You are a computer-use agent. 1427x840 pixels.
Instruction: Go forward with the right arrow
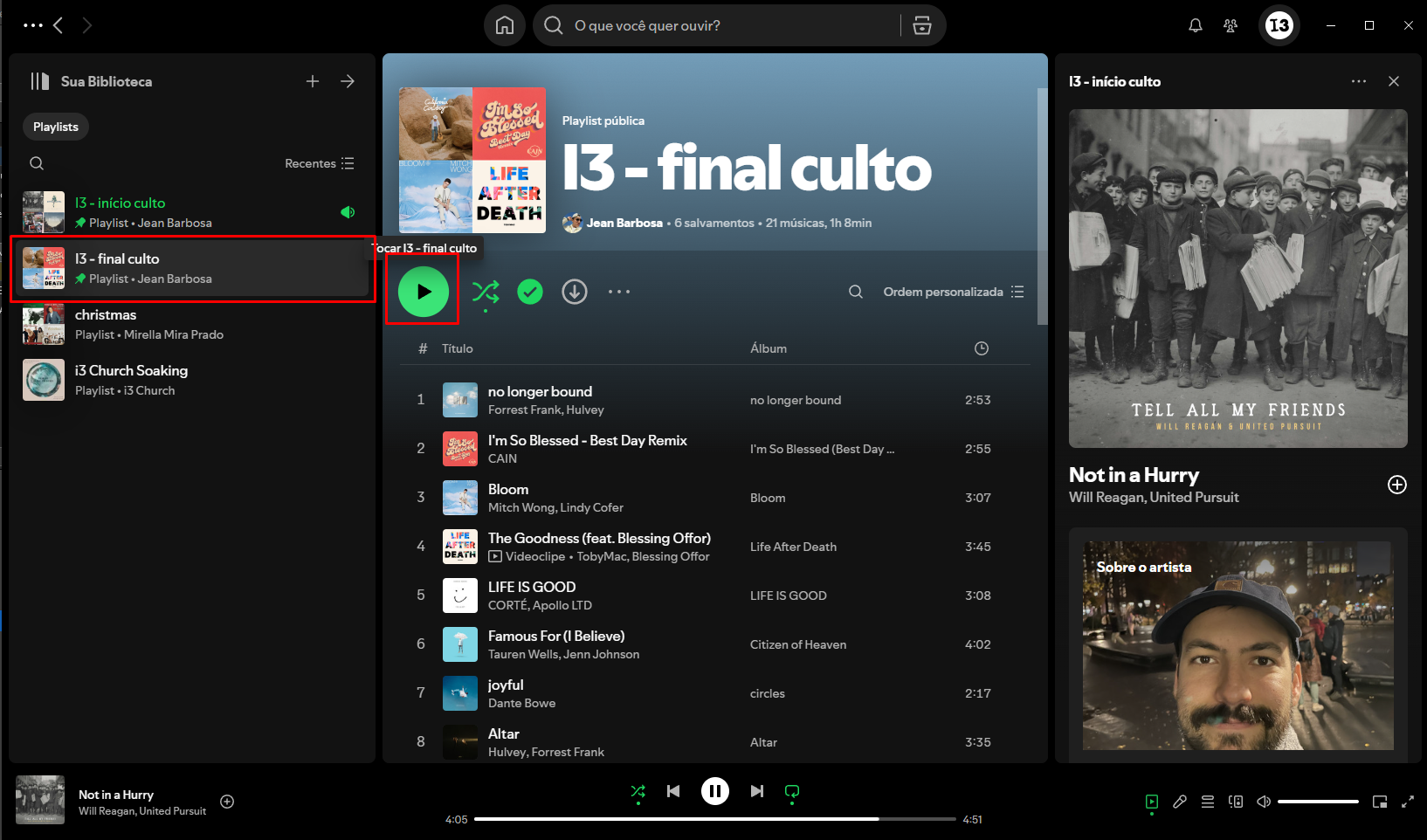(86, 25)
